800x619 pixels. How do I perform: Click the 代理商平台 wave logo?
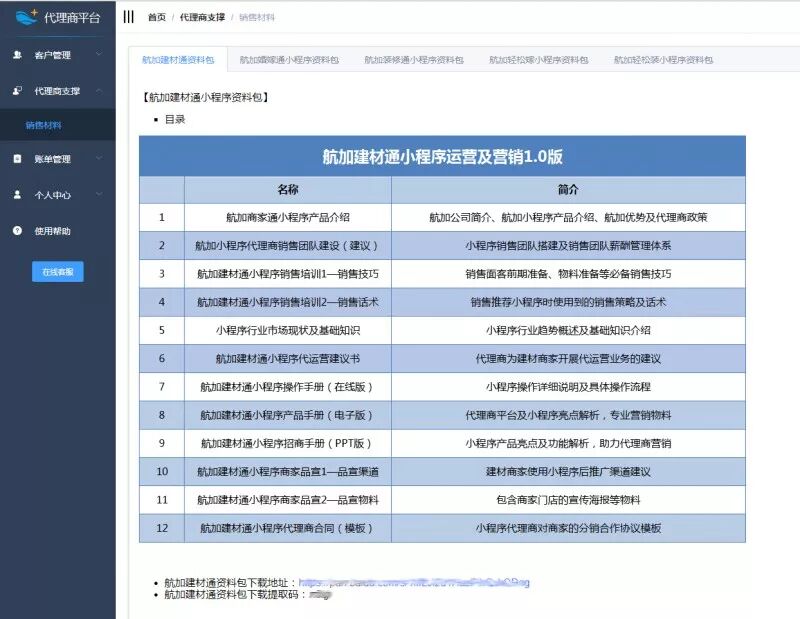pos(26,17)
